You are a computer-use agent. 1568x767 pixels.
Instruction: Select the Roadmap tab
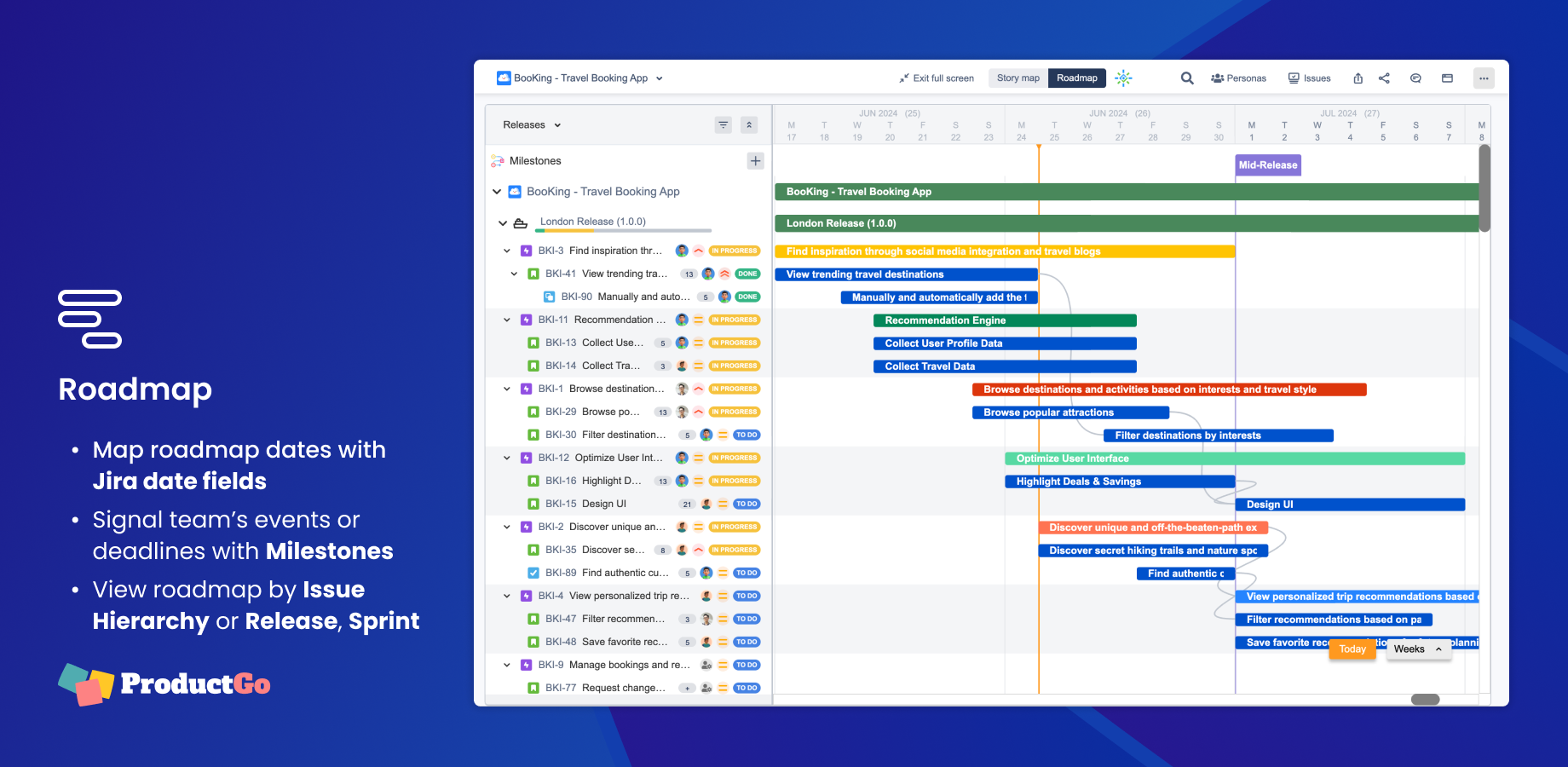coord(1076,78)
